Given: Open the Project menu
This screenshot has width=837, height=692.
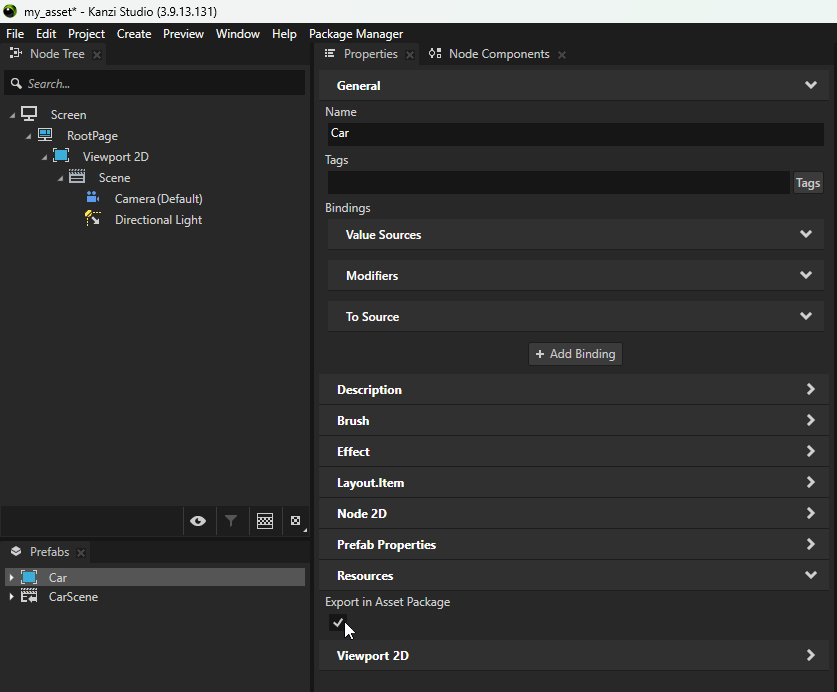Looking at the screenshot, I should [86, 33].
